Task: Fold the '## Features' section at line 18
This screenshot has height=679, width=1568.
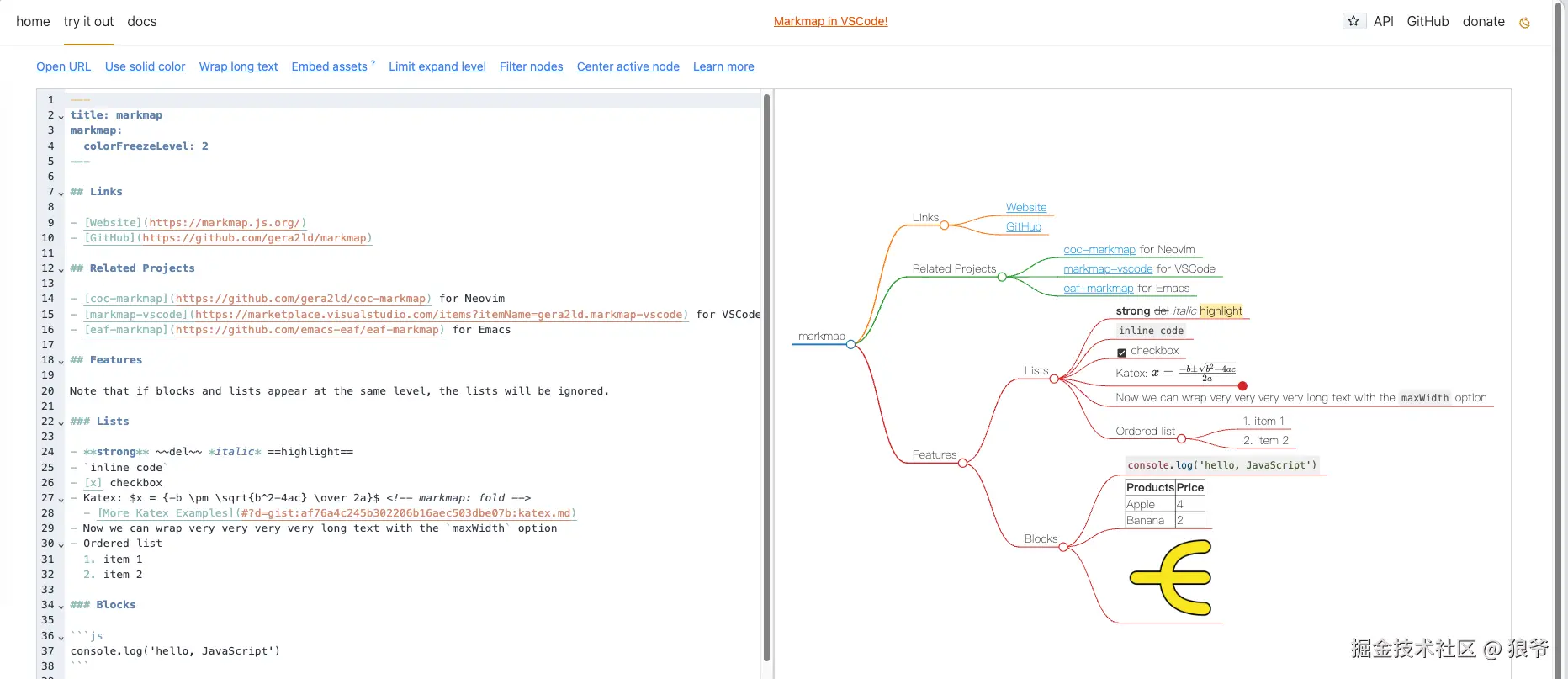Action: click(x=61, y=361)
